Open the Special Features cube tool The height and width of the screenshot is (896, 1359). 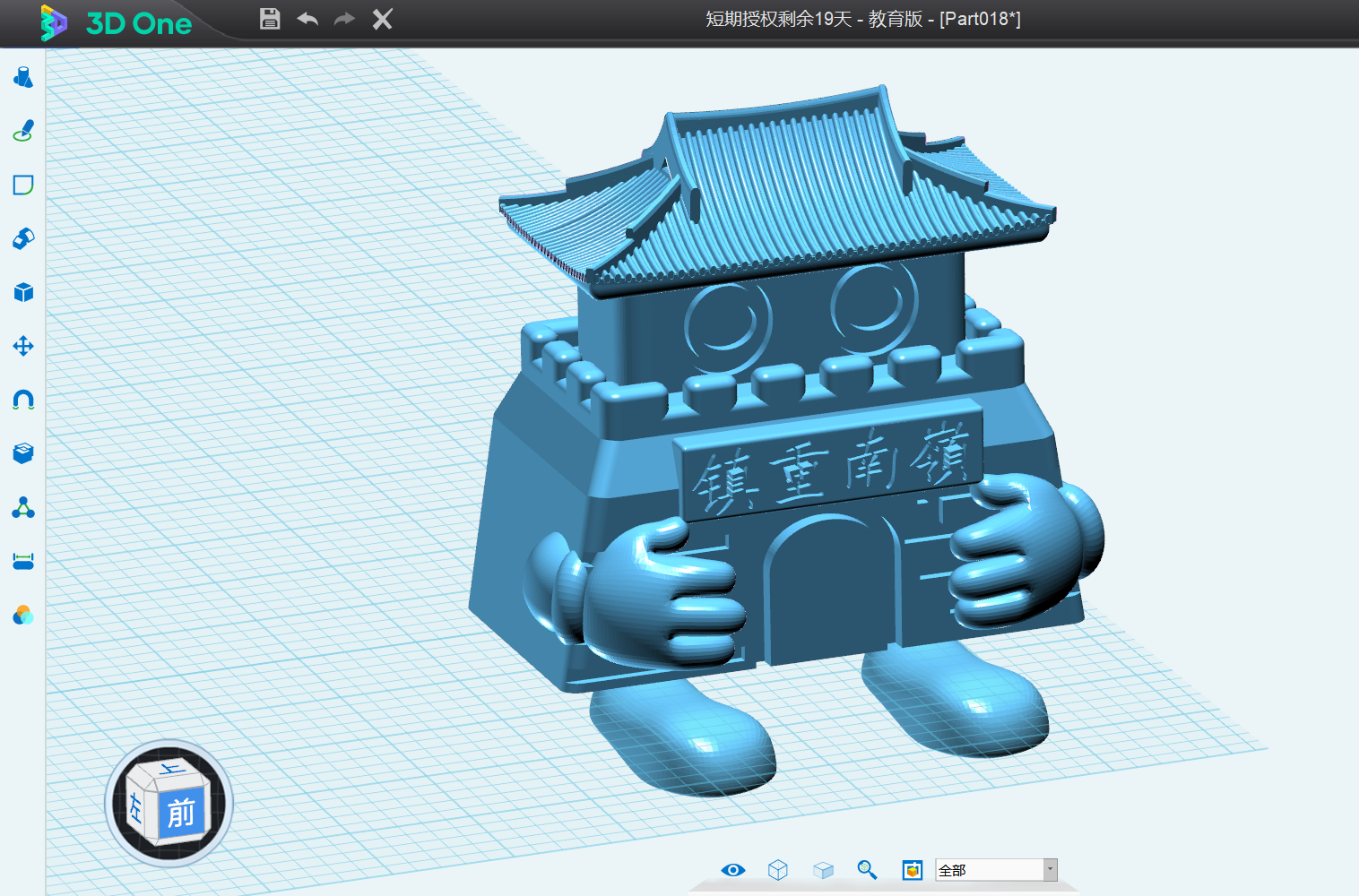point(23,292)
